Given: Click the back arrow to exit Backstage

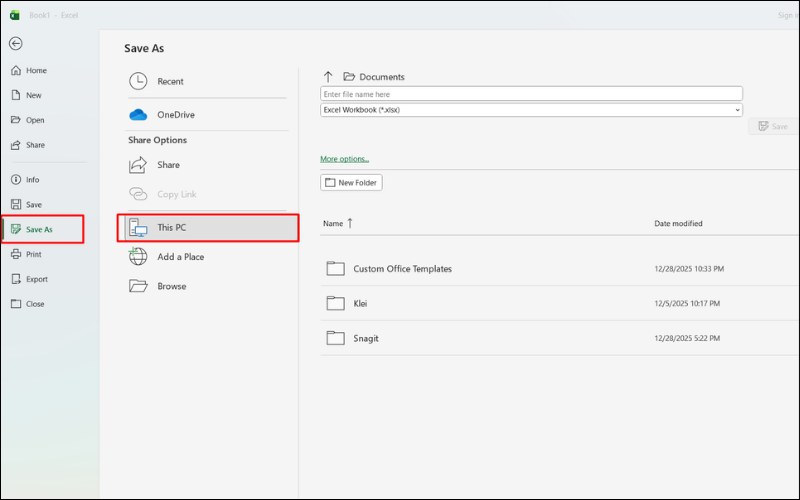Looking at the screenshot, I should 16,43.
